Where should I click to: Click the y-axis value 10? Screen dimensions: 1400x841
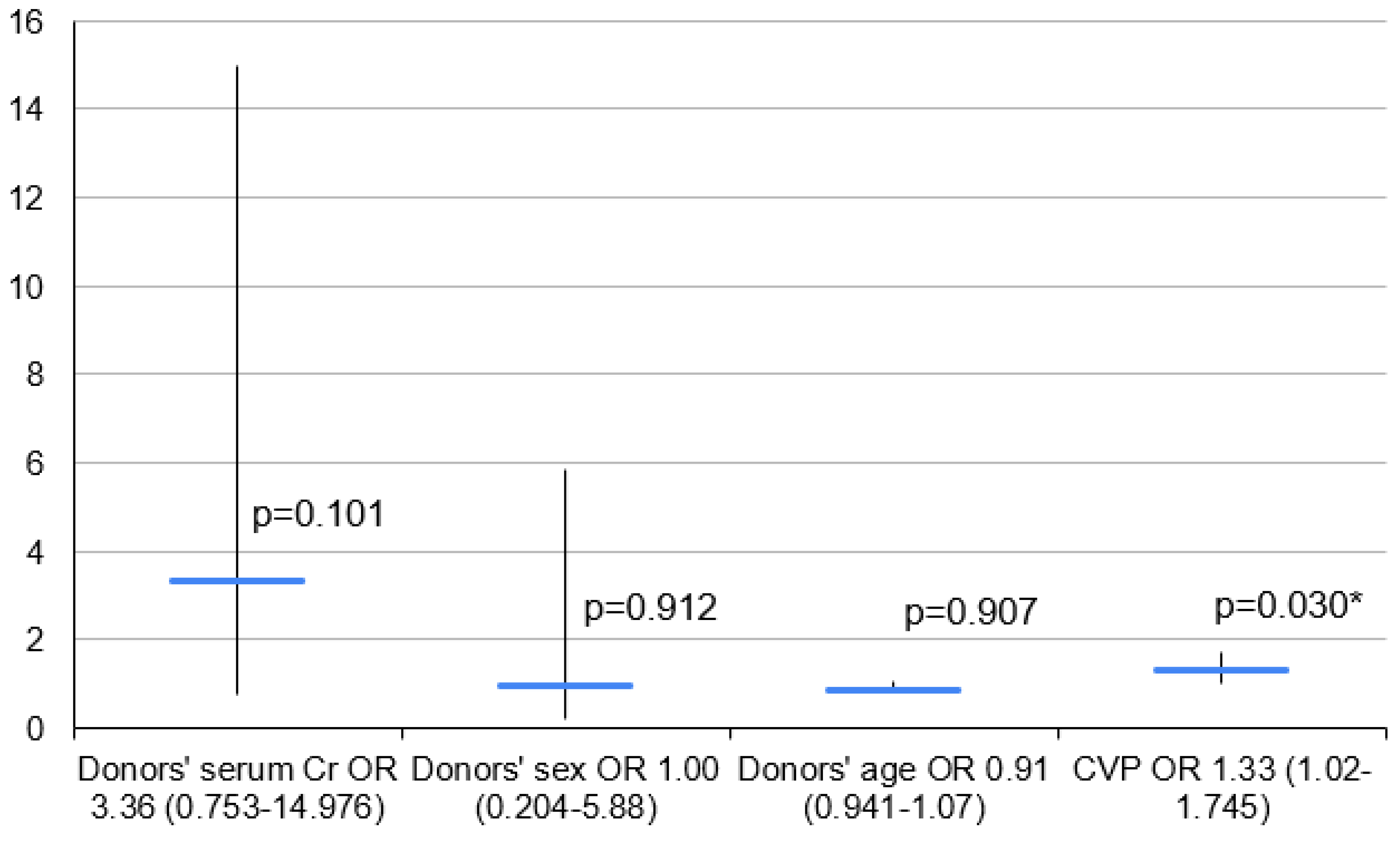click(26, 287)
